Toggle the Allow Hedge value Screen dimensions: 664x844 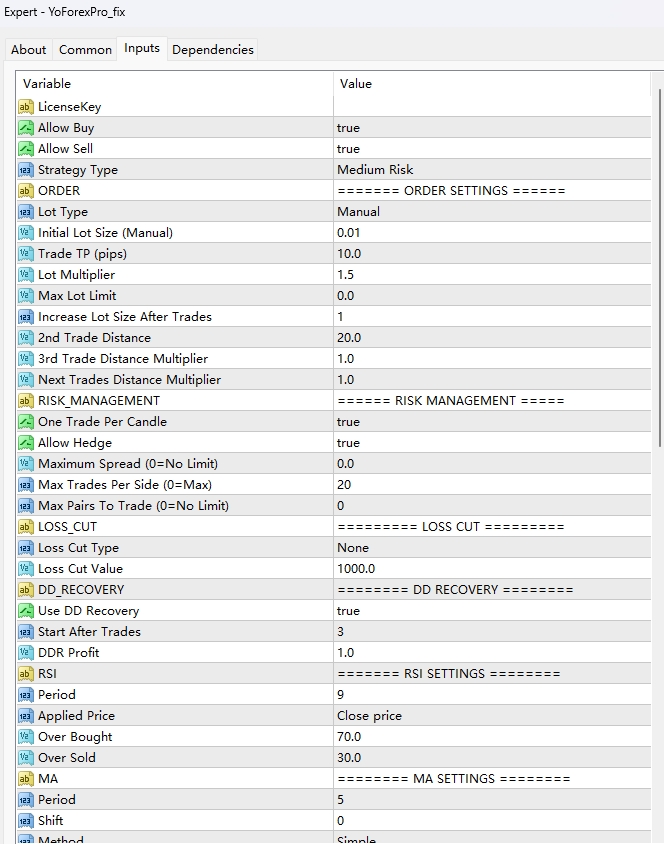pyautogui.click(x=492, y=442)
